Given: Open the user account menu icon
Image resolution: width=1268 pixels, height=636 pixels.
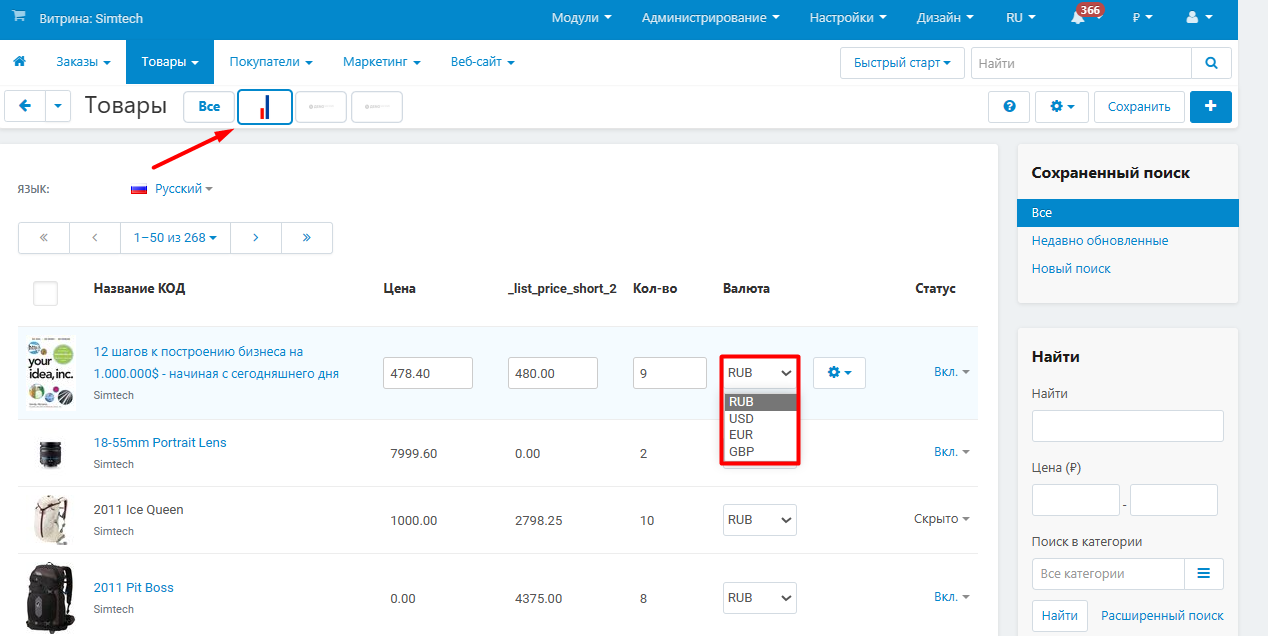Looking at the screenshot, I should click(x=1198, y=18).
